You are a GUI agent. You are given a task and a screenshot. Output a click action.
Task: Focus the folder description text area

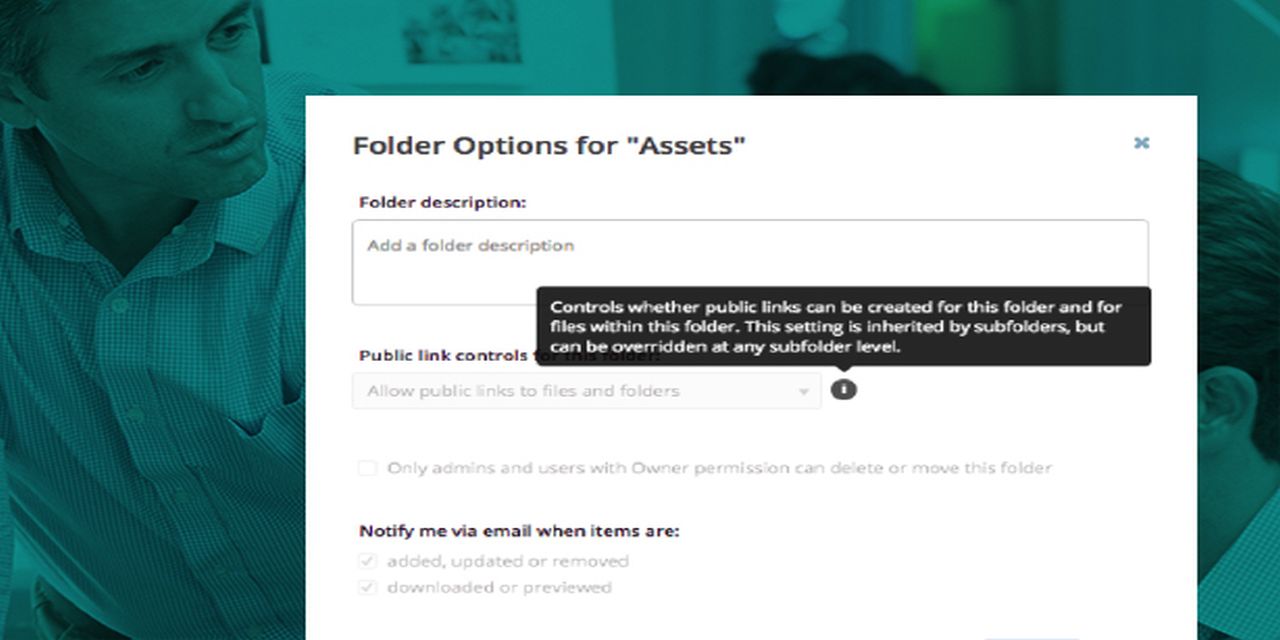pyautogui.click(x=749, y=262)
